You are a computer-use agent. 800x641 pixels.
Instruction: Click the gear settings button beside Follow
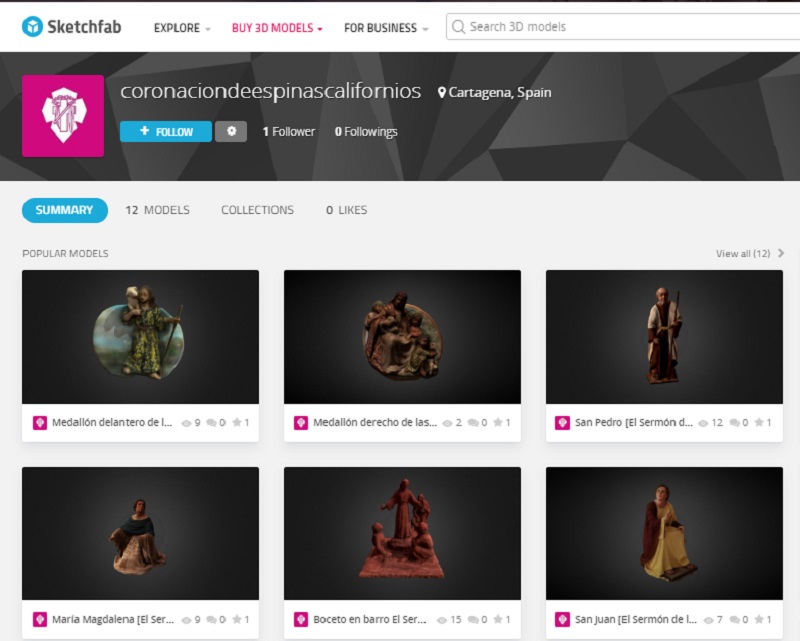coord(231,131)
